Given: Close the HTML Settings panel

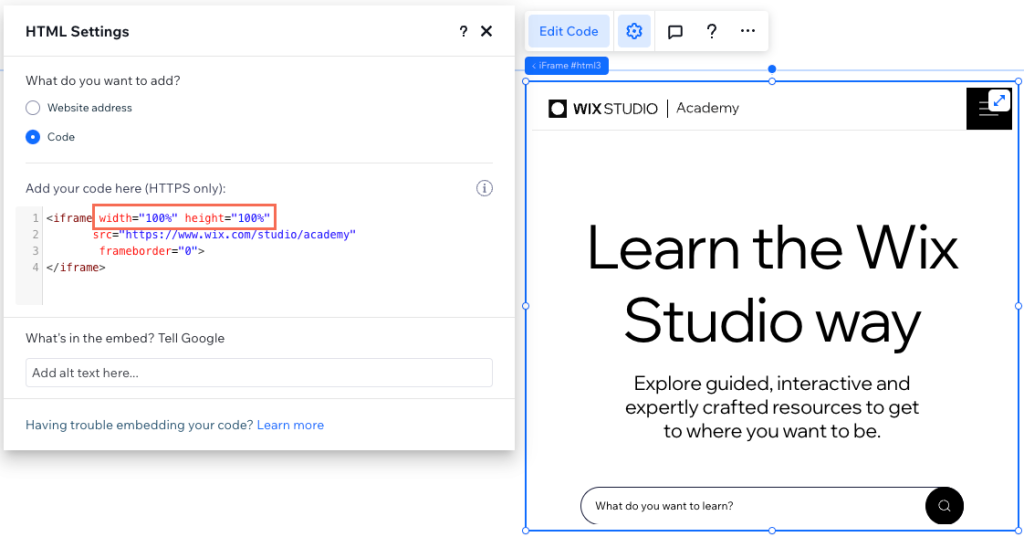Looking at the screenshot, I should [487, 31].
